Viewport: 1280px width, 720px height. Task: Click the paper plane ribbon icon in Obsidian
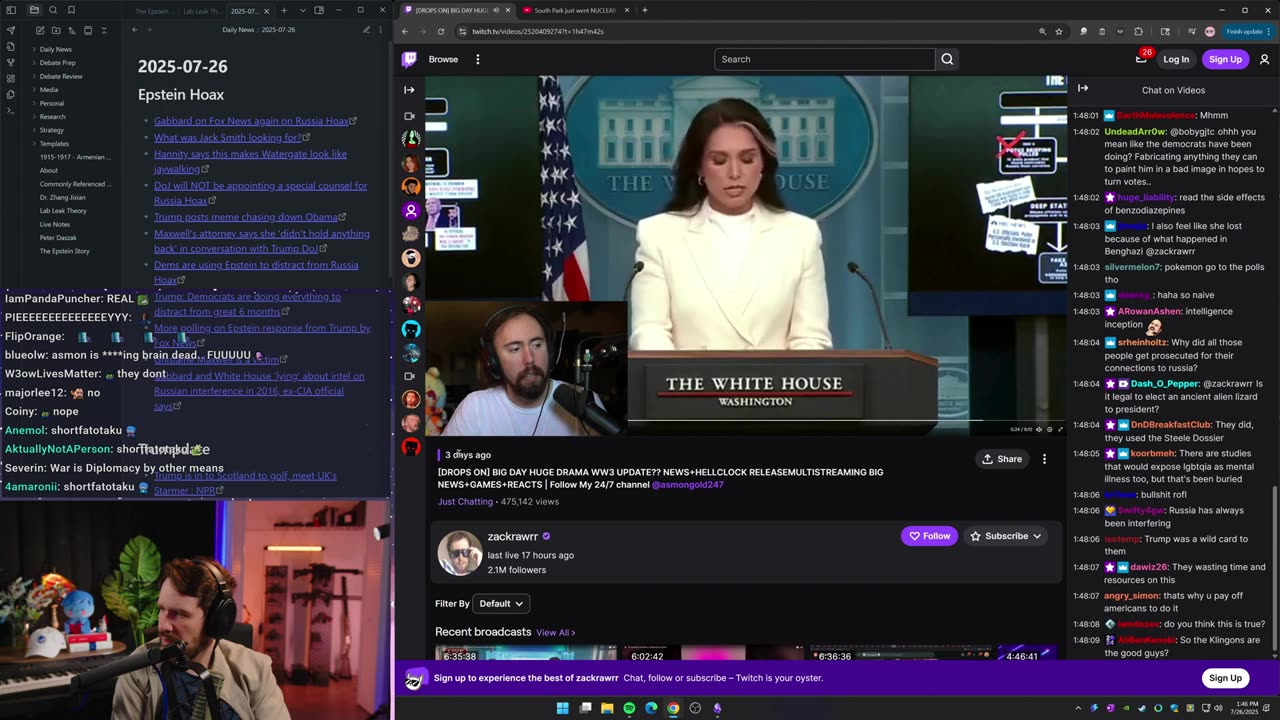(x=11, y=30)
